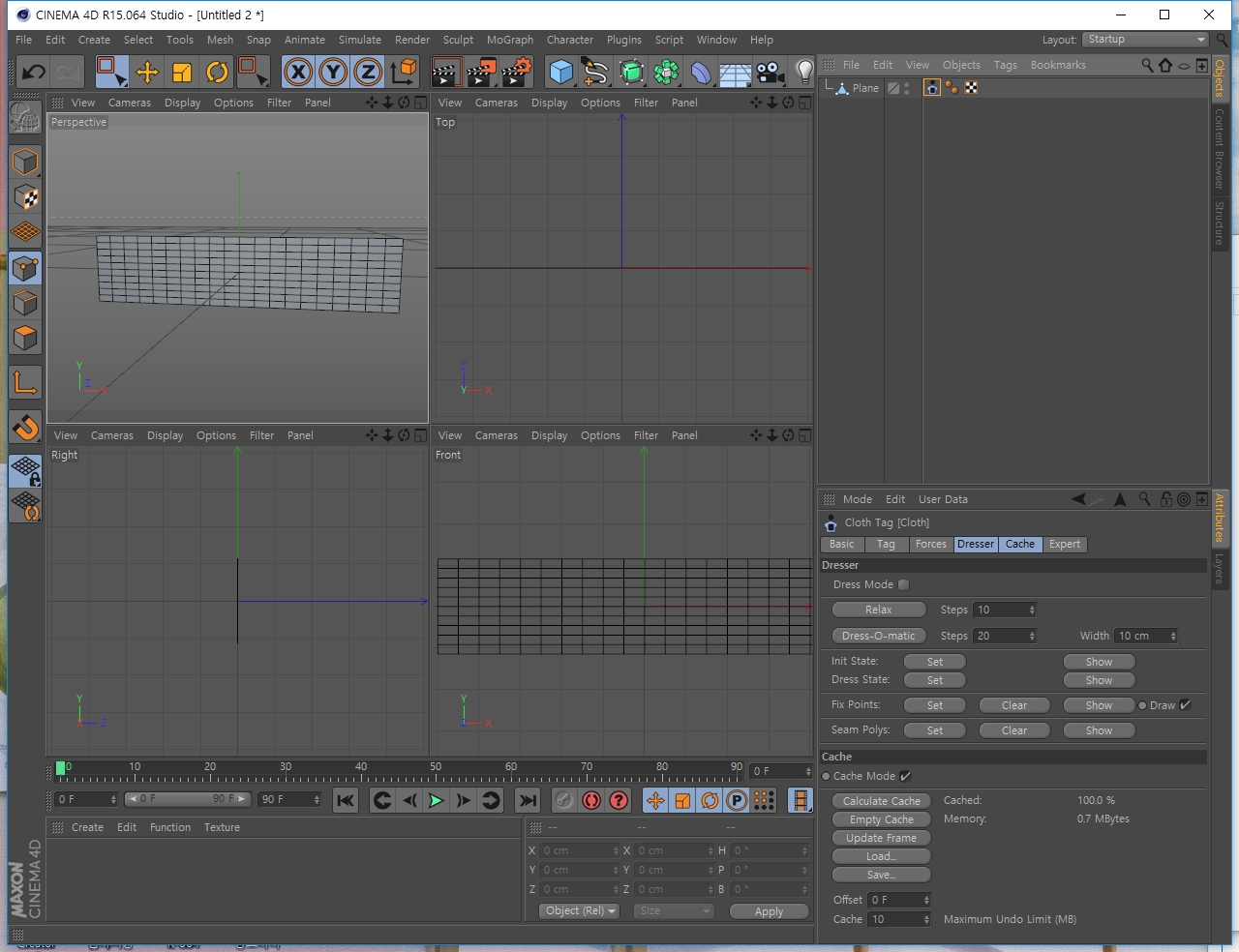Click the Relax button
Viewport: 1239px width, 952px height.
[x=879, y=610]
